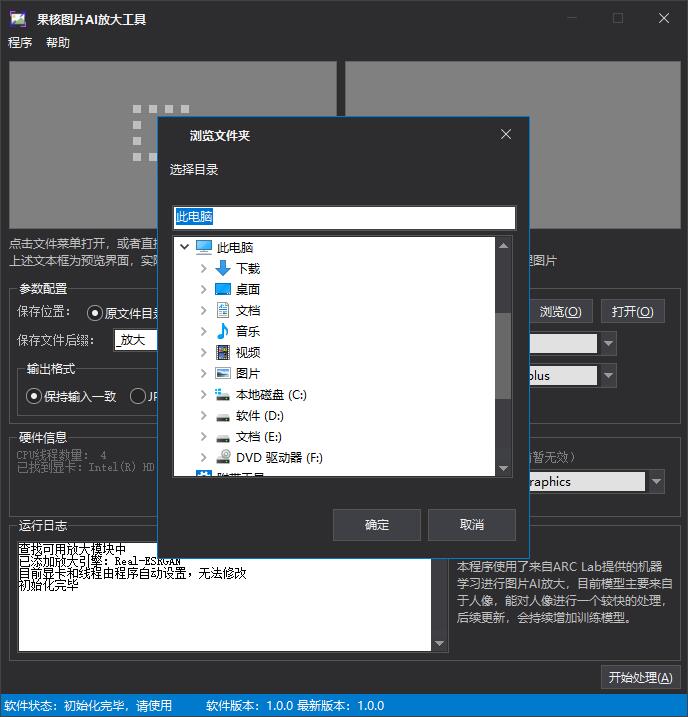Click the Videos film strip icon
This screenshot has height=717, width=688.
223,352
